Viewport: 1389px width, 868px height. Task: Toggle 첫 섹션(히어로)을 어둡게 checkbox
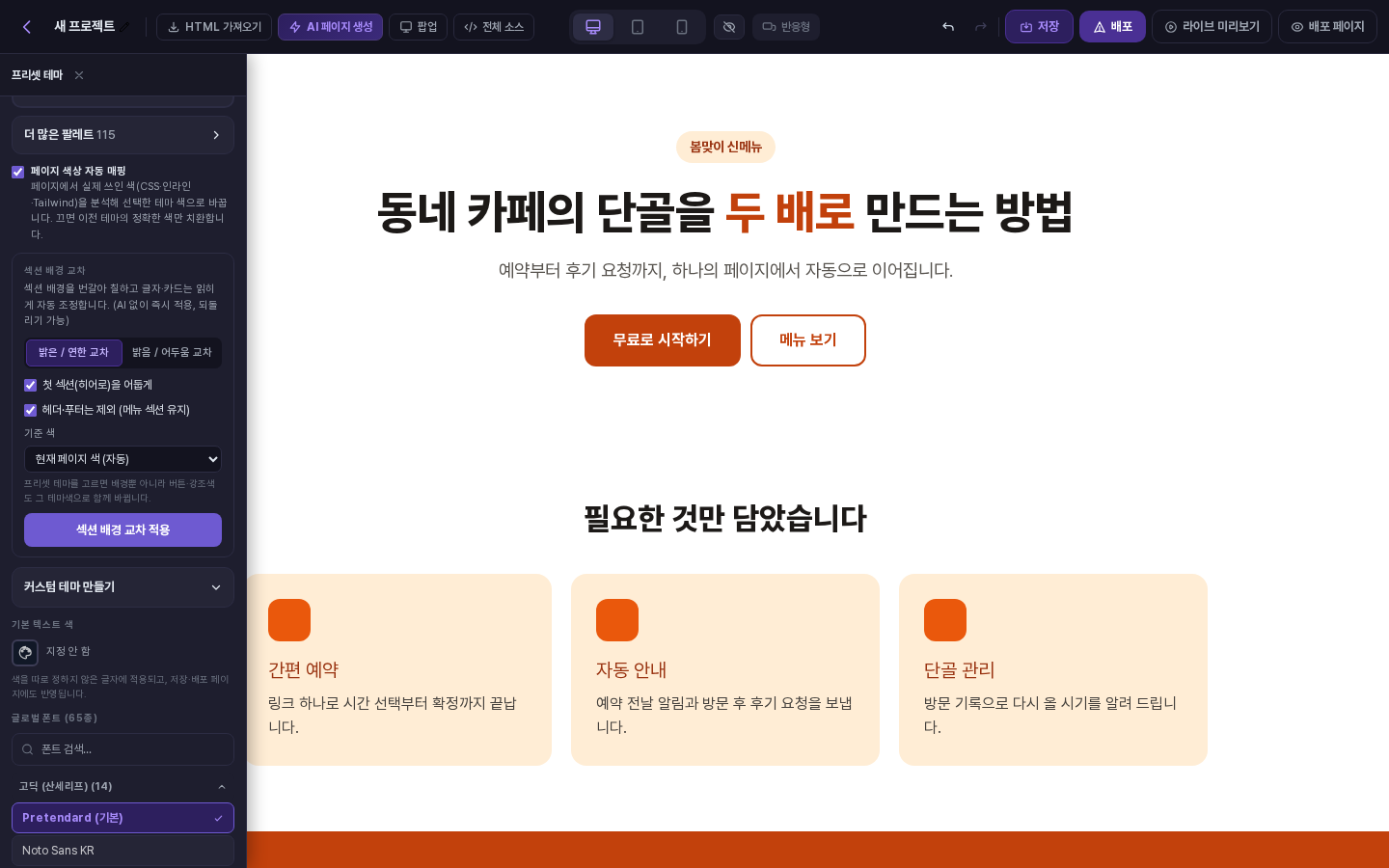[30, 385]
